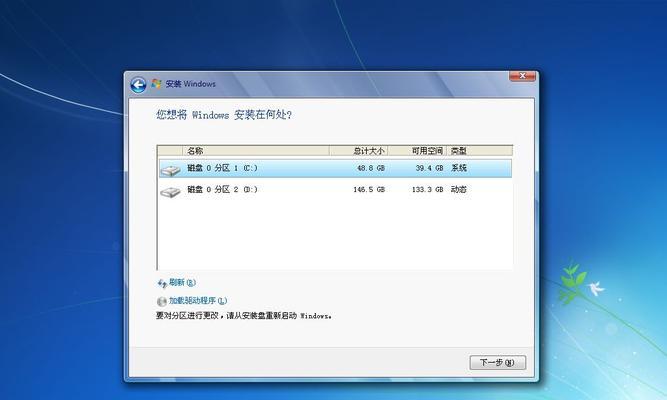The width and height of the screenshot is (667, 400).
Task: Click the Windows flag setup icon
Action: [x=156, y=84]
